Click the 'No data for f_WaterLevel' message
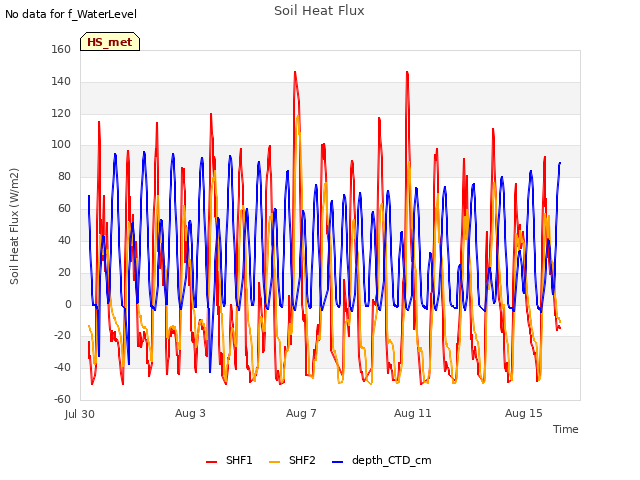The image size is (640, 480). (71, 14)
